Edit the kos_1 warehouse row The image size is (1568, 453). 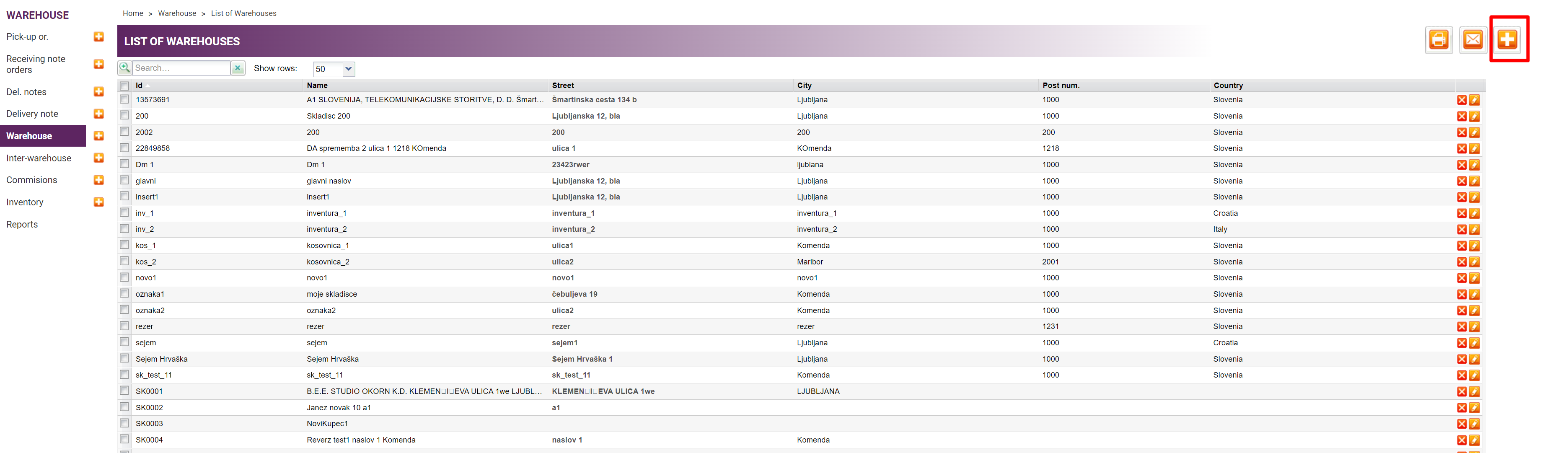(x=1474, y=246)
